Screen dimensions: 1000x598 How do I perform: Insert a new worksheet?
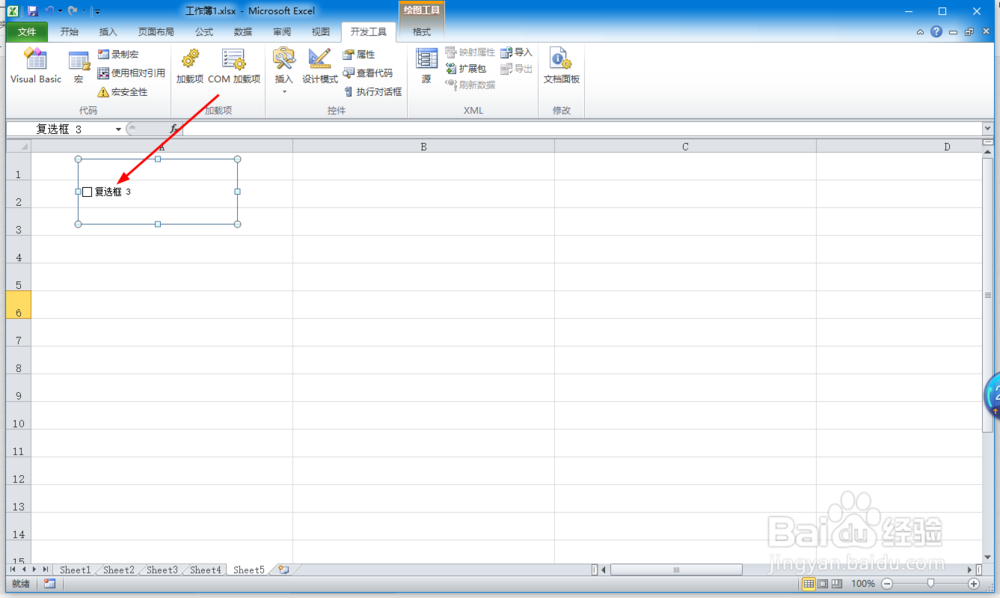(284, 570)
